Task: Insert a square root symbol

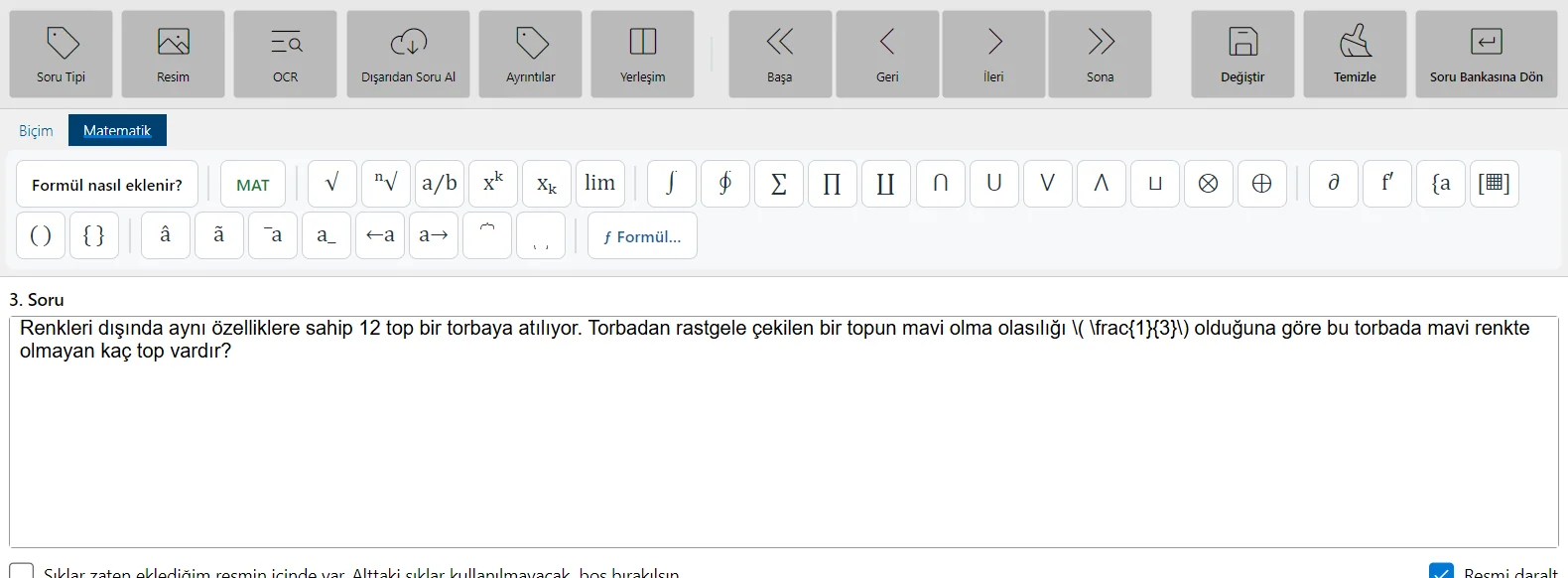Action: click(332, 184)
